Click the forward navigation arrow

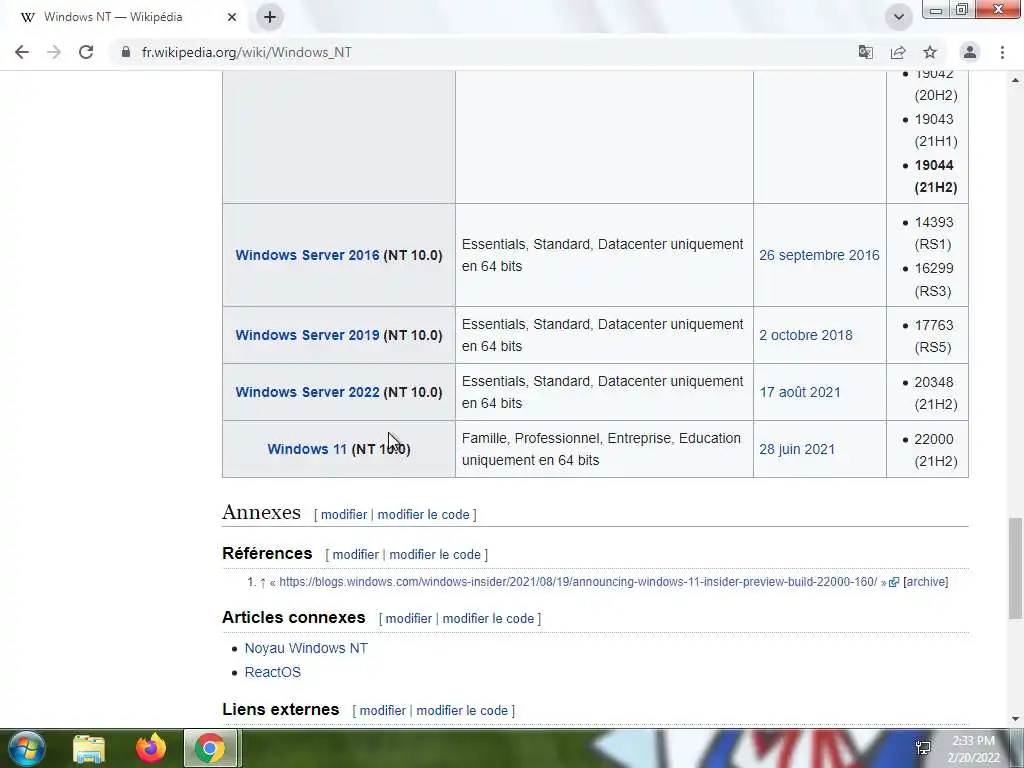point(54,52)
